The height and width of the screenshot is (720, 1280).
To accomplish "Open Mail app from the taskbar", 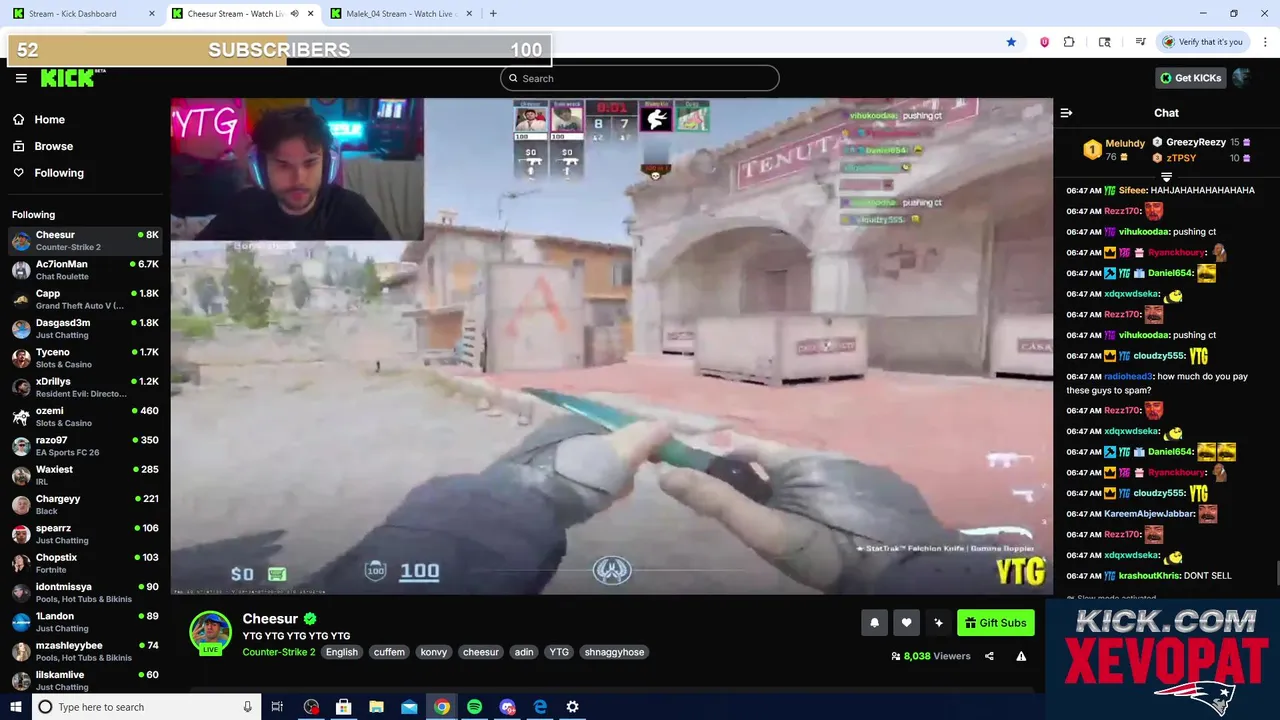I will click(x=409, y=707).
